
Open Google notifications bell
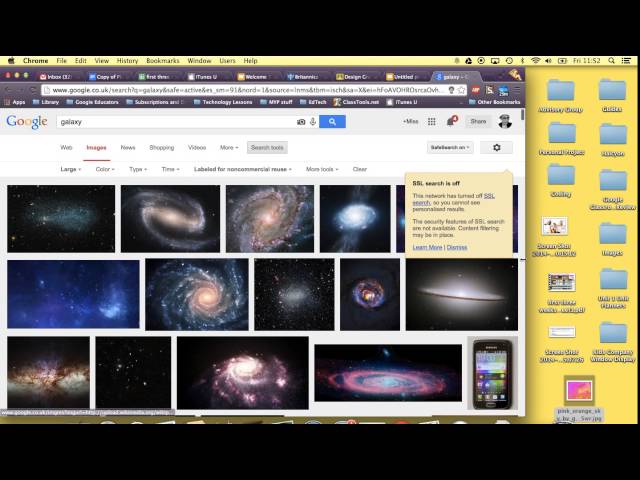452,121
